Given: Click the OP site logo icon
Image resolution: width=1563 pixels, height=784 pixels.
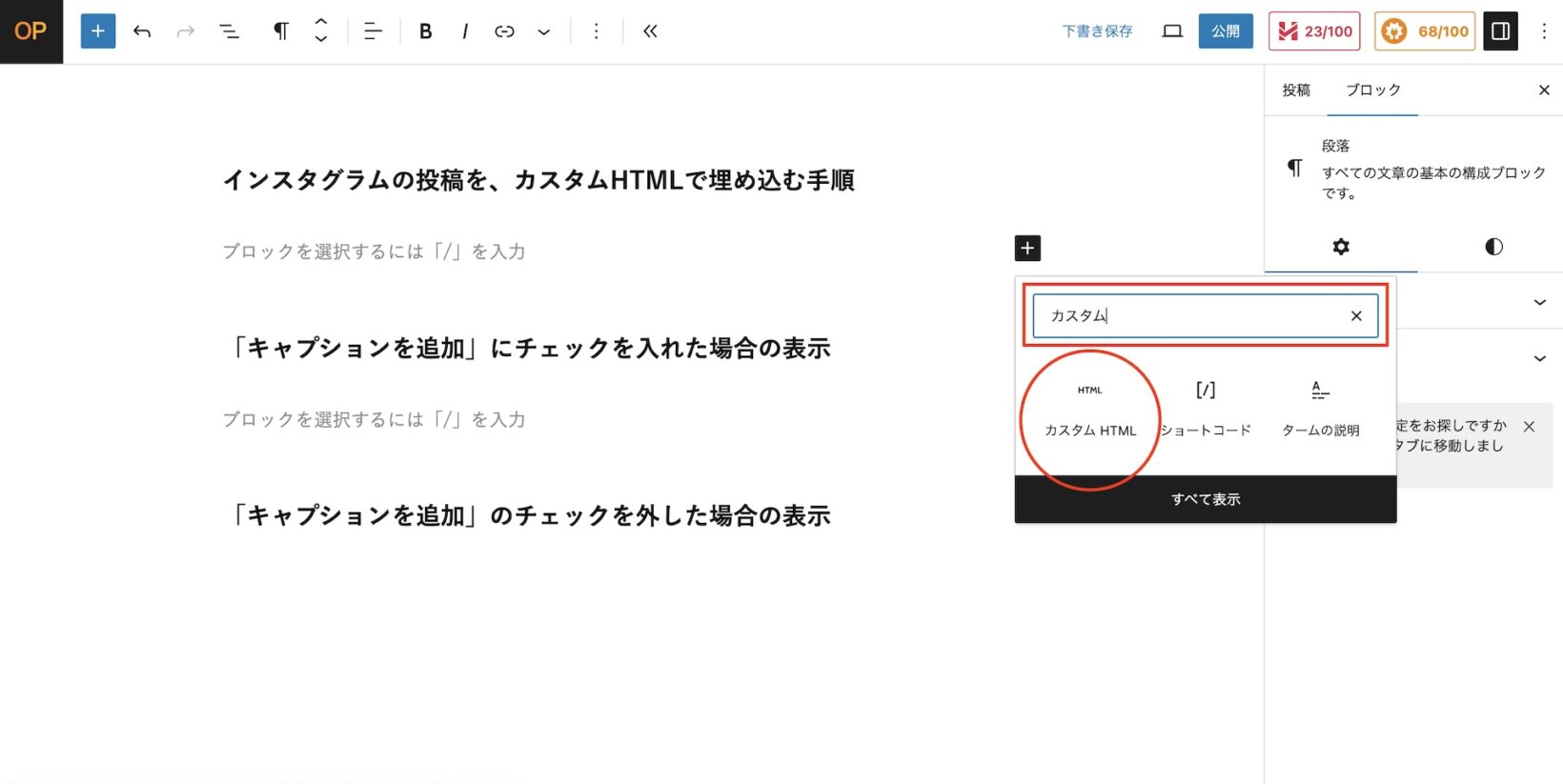Looking at the screenshot, I should click(x=30, y=31).
